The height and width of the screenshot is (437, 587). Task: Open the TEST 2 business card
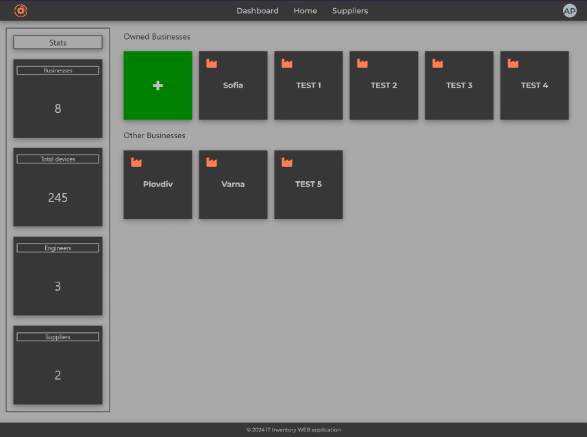click(x=384, y=86)
